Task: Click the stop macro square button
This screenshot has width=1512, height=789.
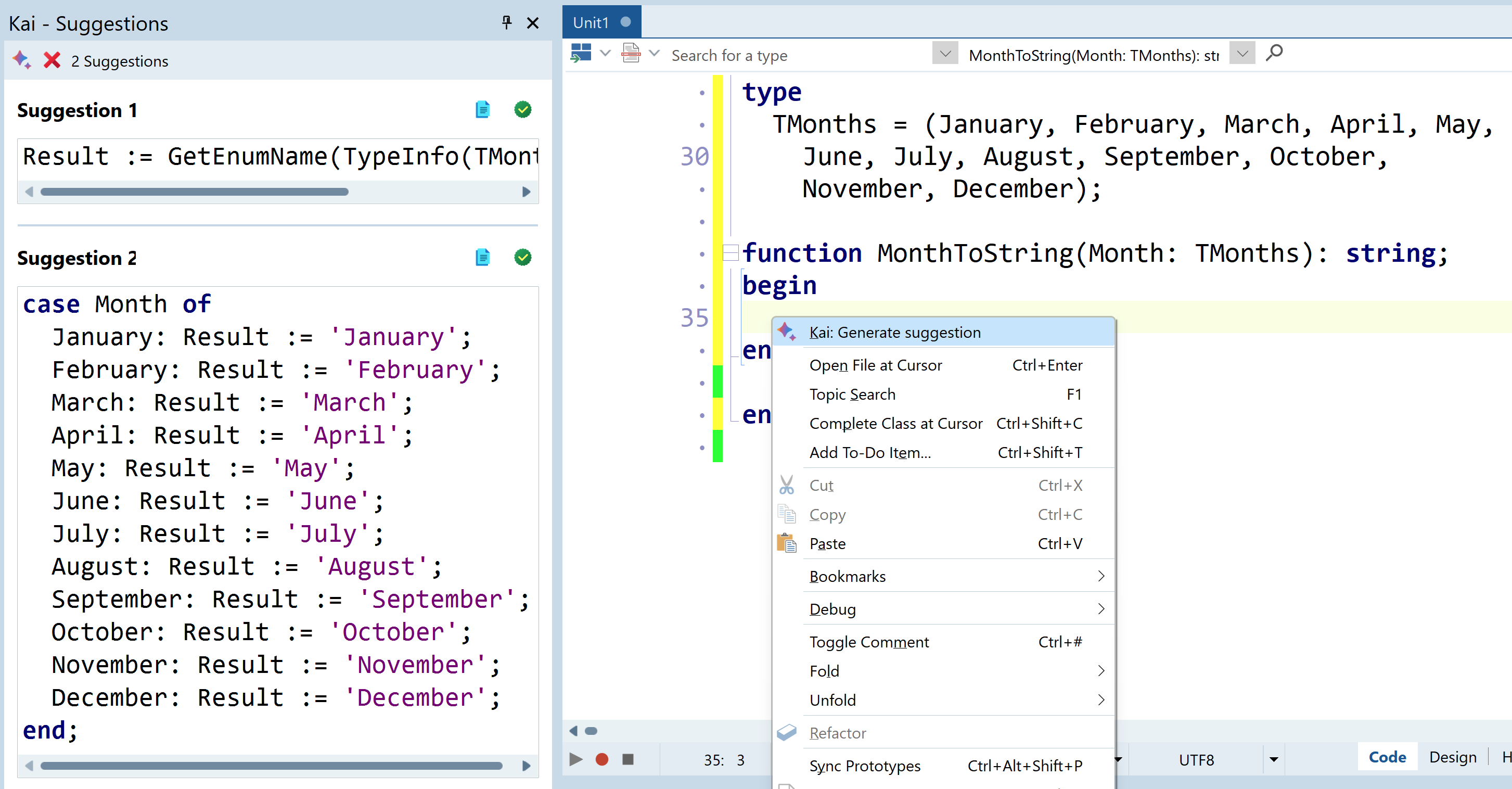Action: coord(627,759)
